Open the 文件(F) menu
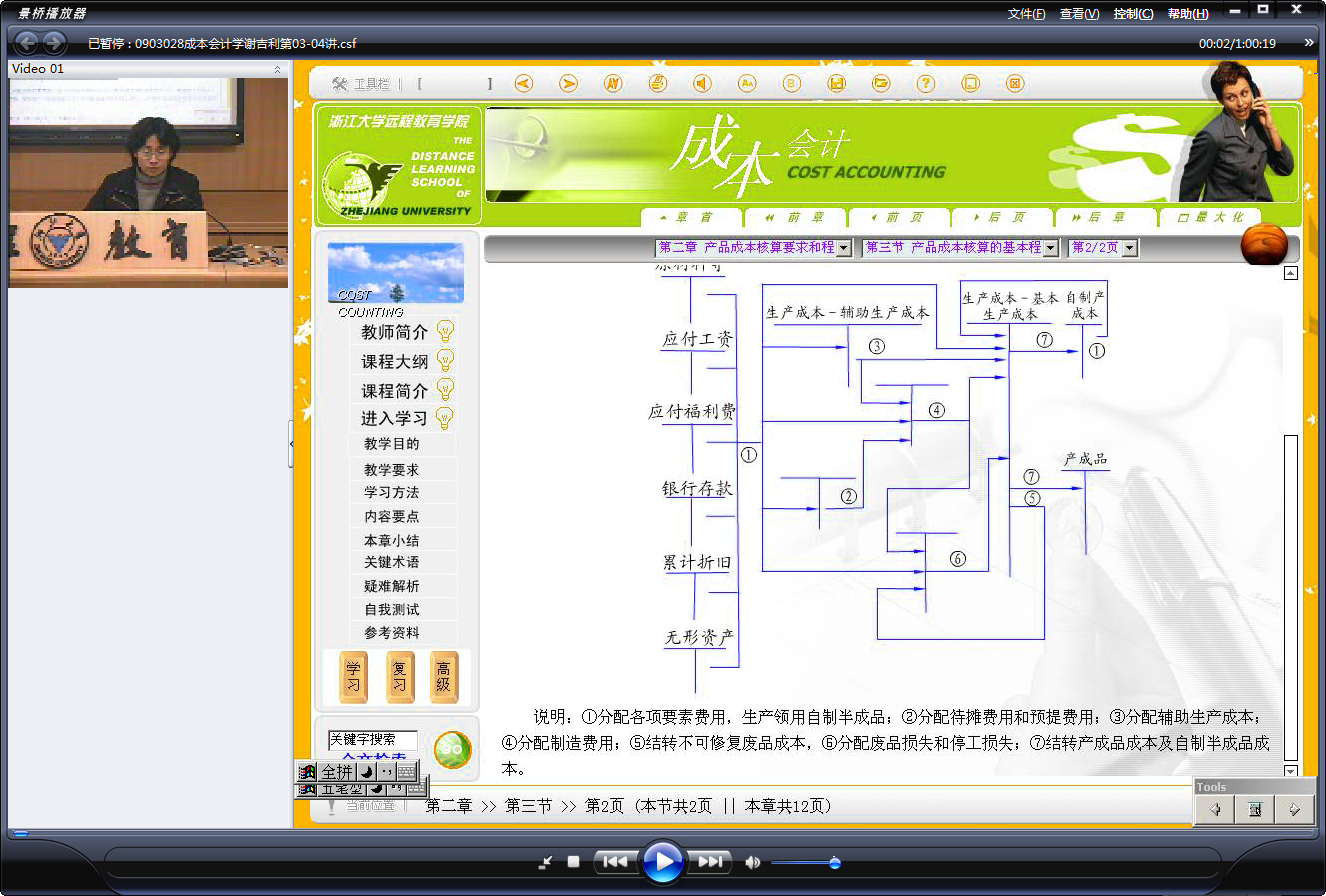Viewport: 1326px width, 896px height. coord(1027,14)
